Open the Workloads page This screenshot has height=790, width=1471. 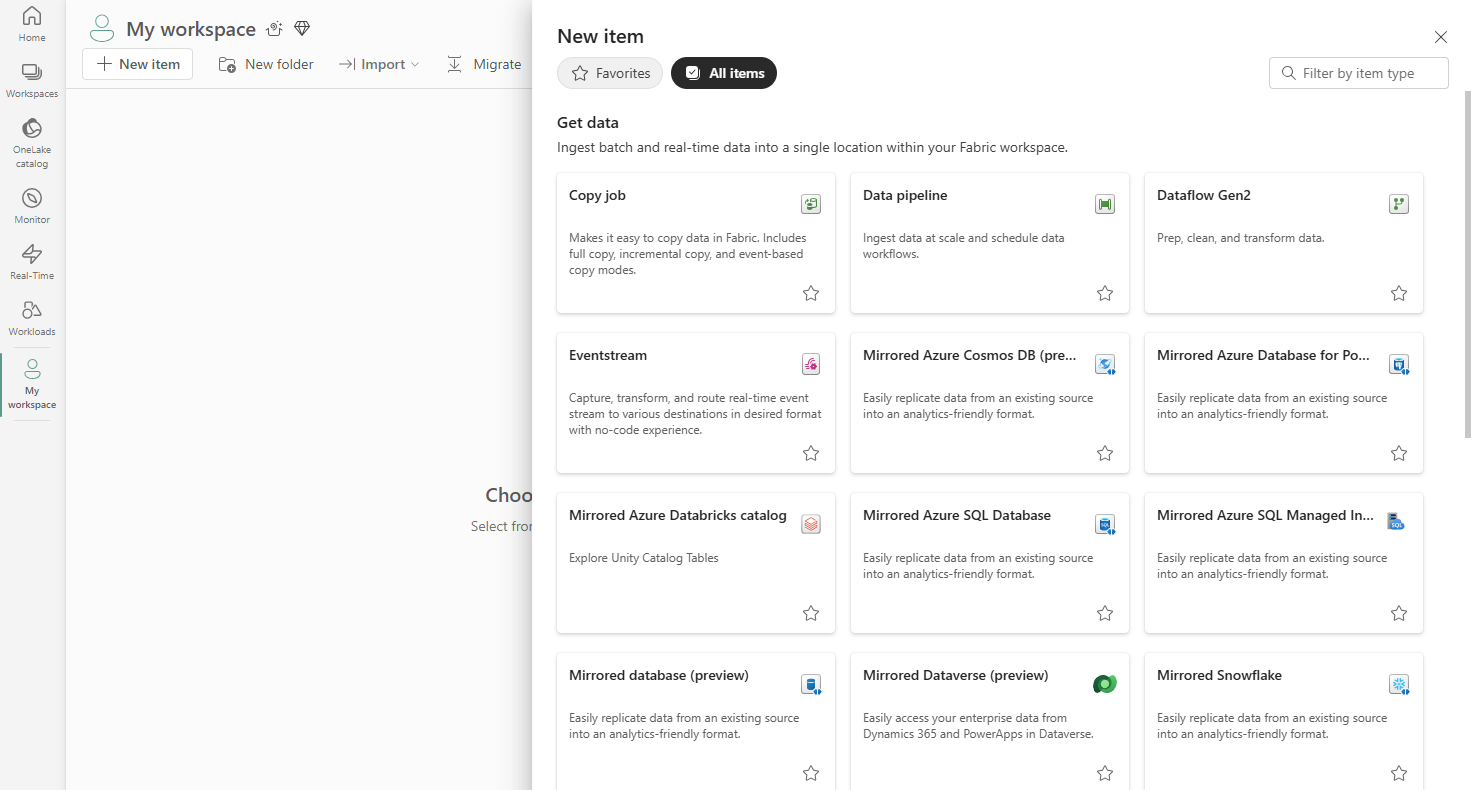coord(32,317)
